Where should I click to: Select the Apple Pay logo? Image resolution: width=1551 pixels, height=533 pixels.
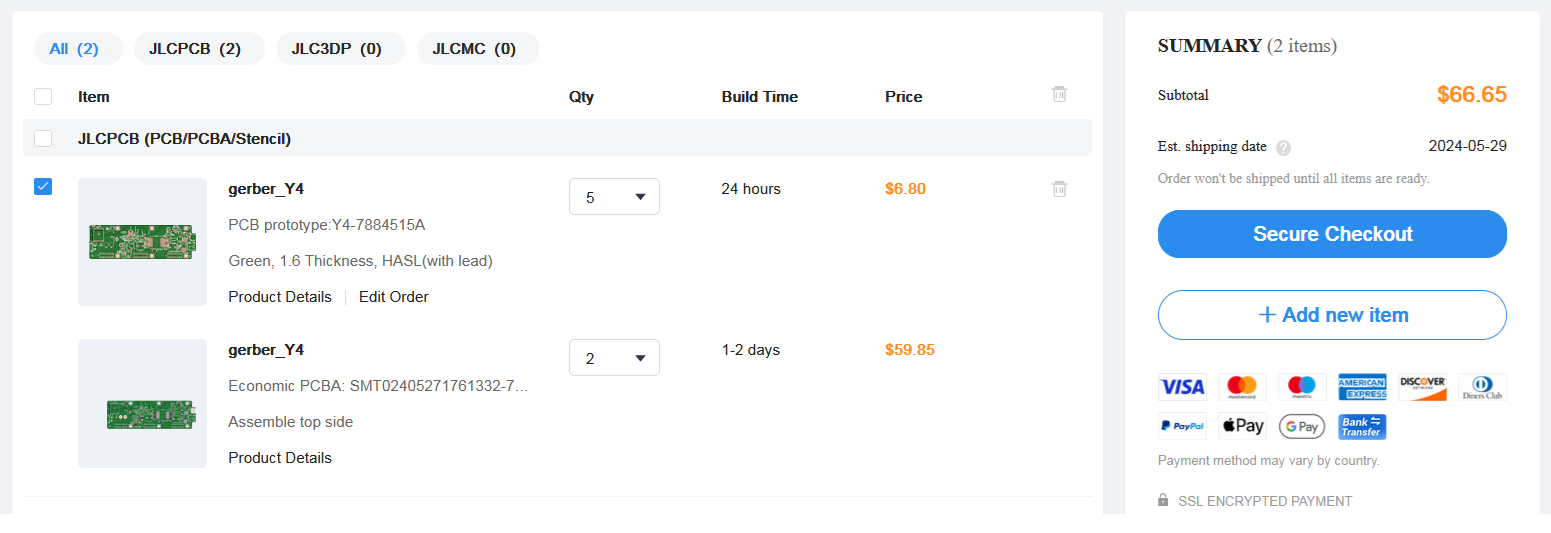tap(1242, 426)
